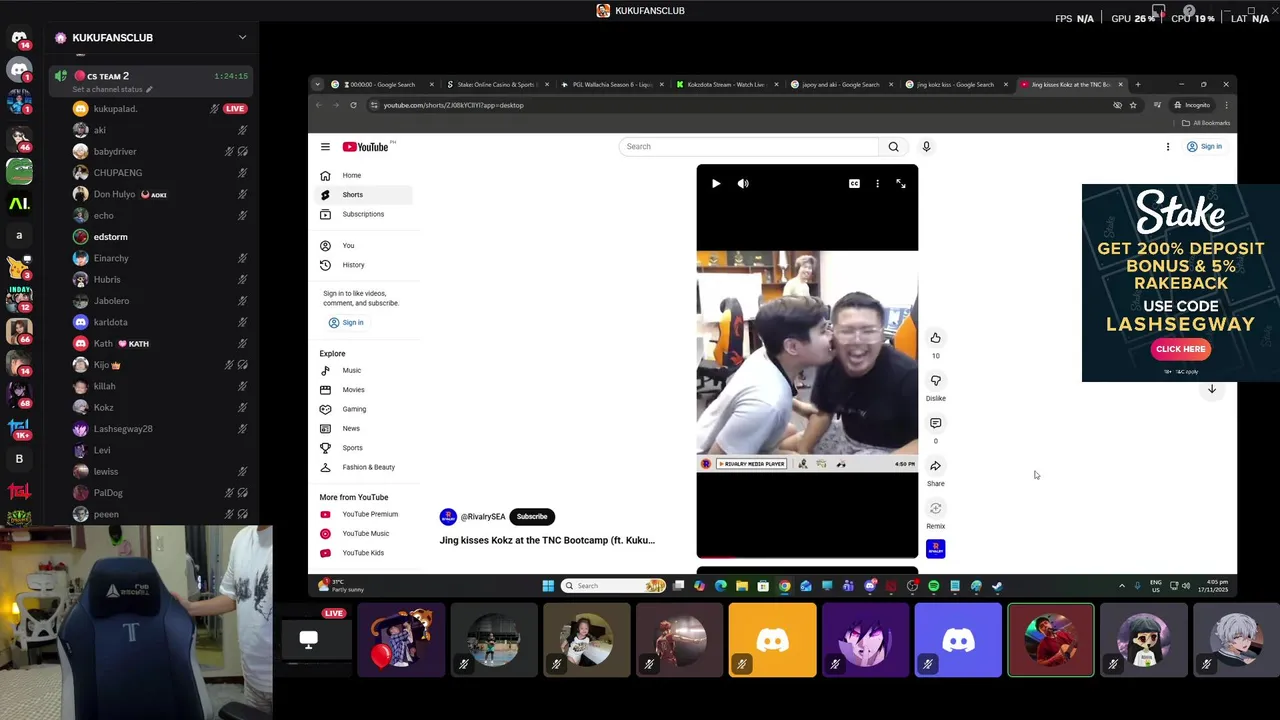
Task: Click the sidebar Sign in button
Action: 346,323
